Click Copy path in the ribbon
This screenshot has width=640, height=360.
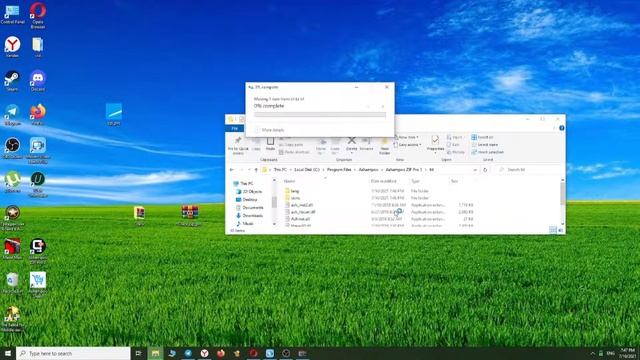click(x=291, y=145)
